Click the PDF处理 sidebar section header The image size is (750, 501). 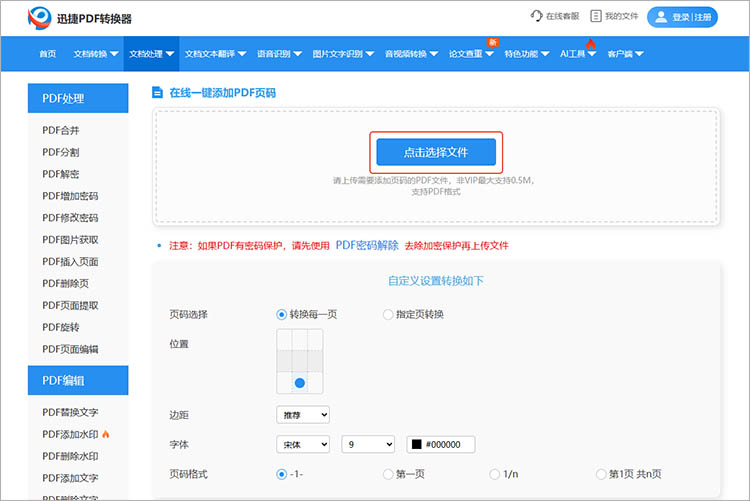78,98
